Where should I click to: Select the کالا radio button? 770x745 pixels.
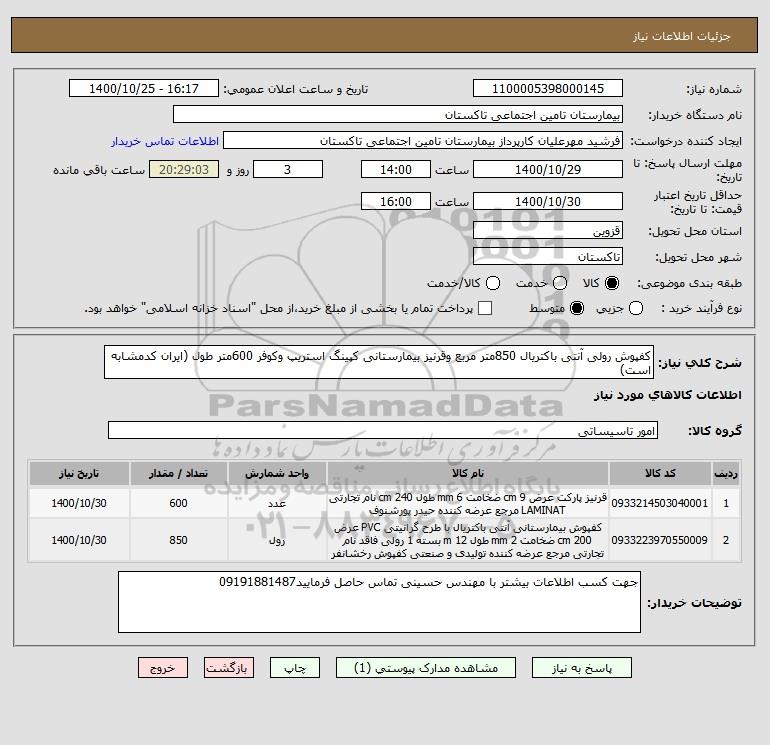click(612, 283)
